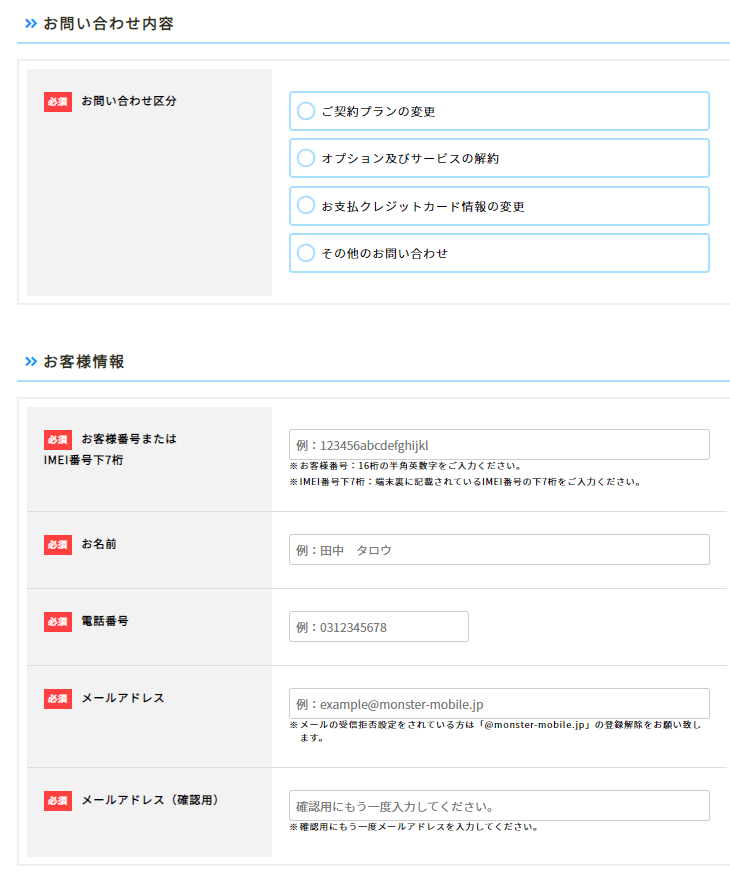This screenshot has width=730, height=887.
Task: Click the red 必須 badge next to お名前
Action: [58, 544]
